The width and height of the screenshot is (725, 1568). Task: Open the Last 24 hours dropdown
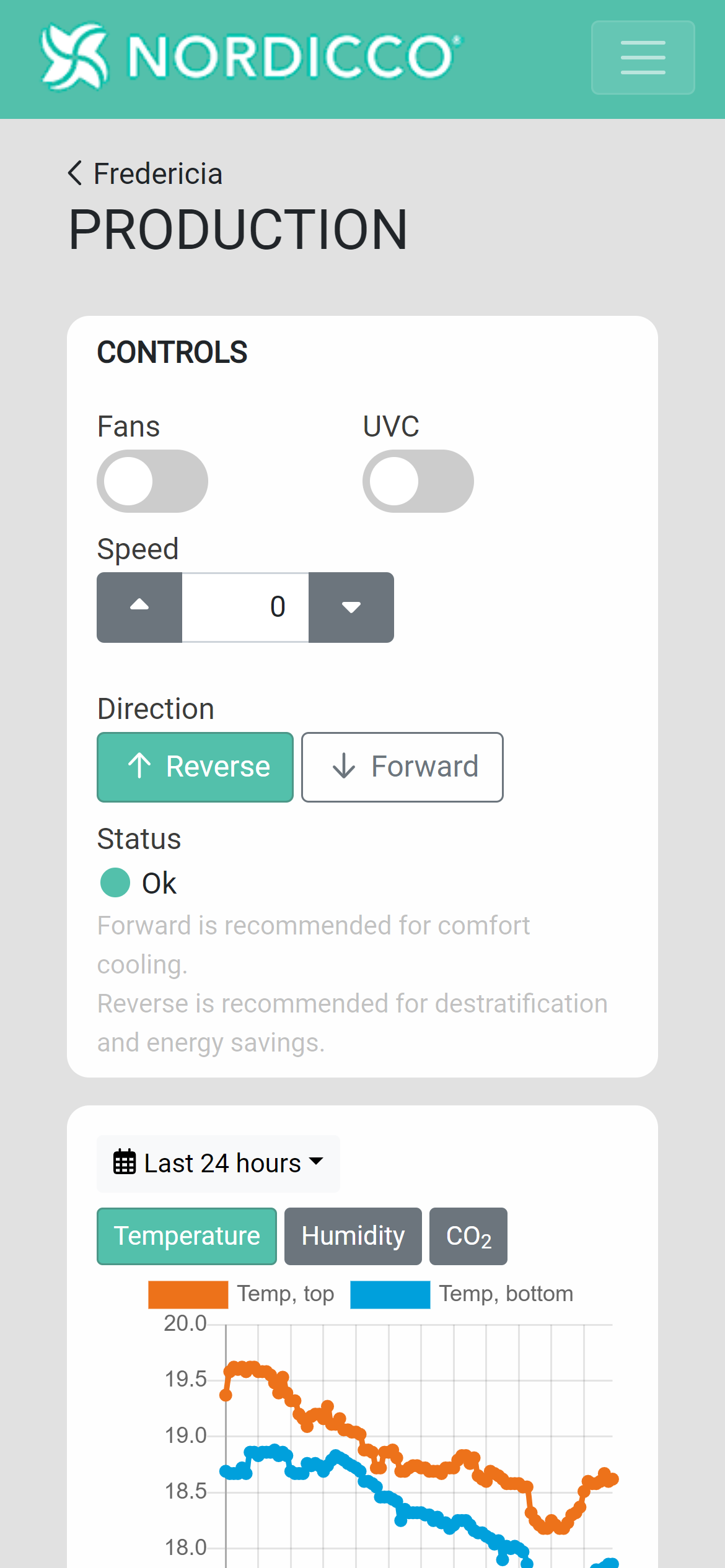[x=218, y=1164]
